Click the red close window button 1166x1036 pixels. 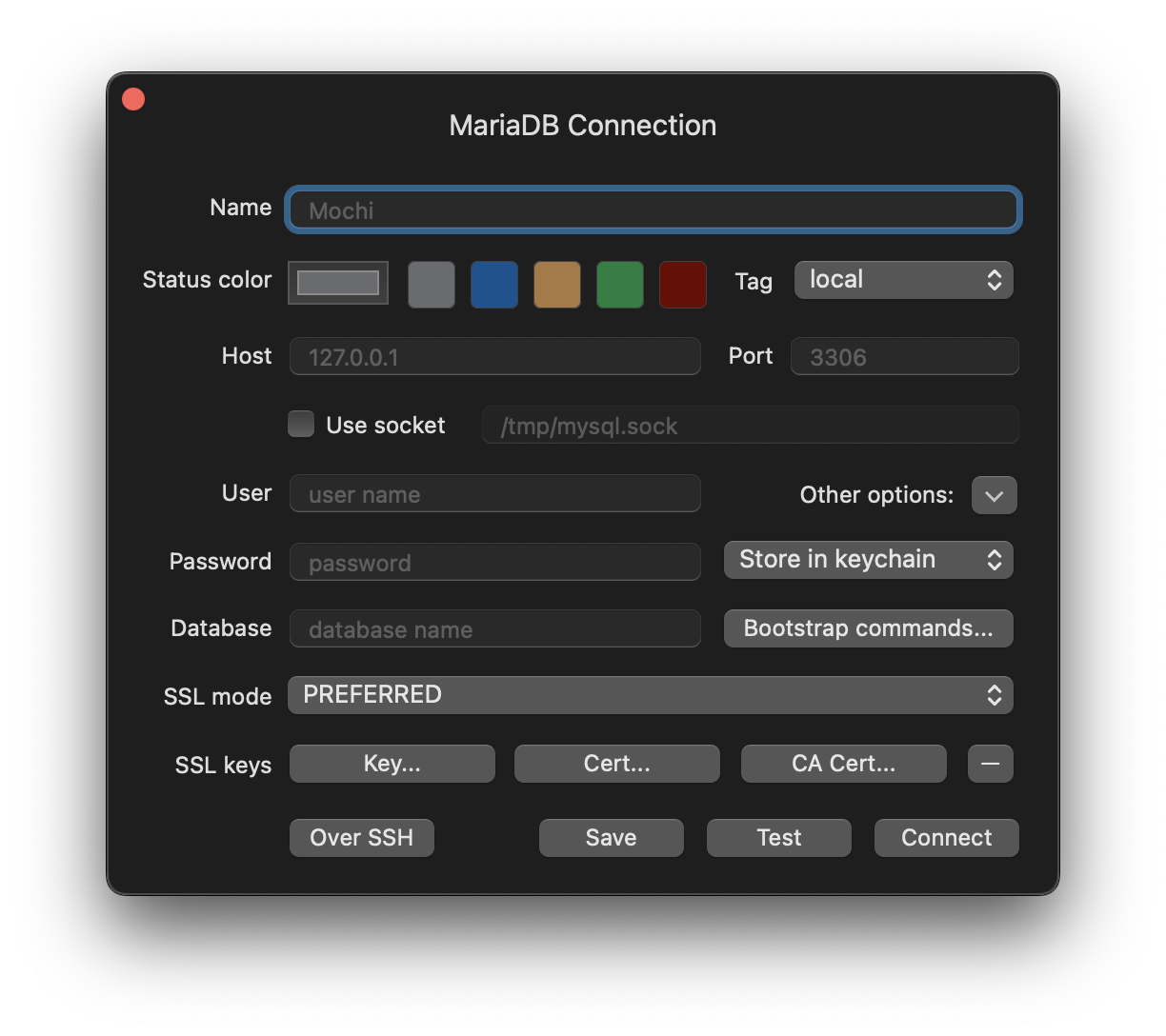[133, 99]
